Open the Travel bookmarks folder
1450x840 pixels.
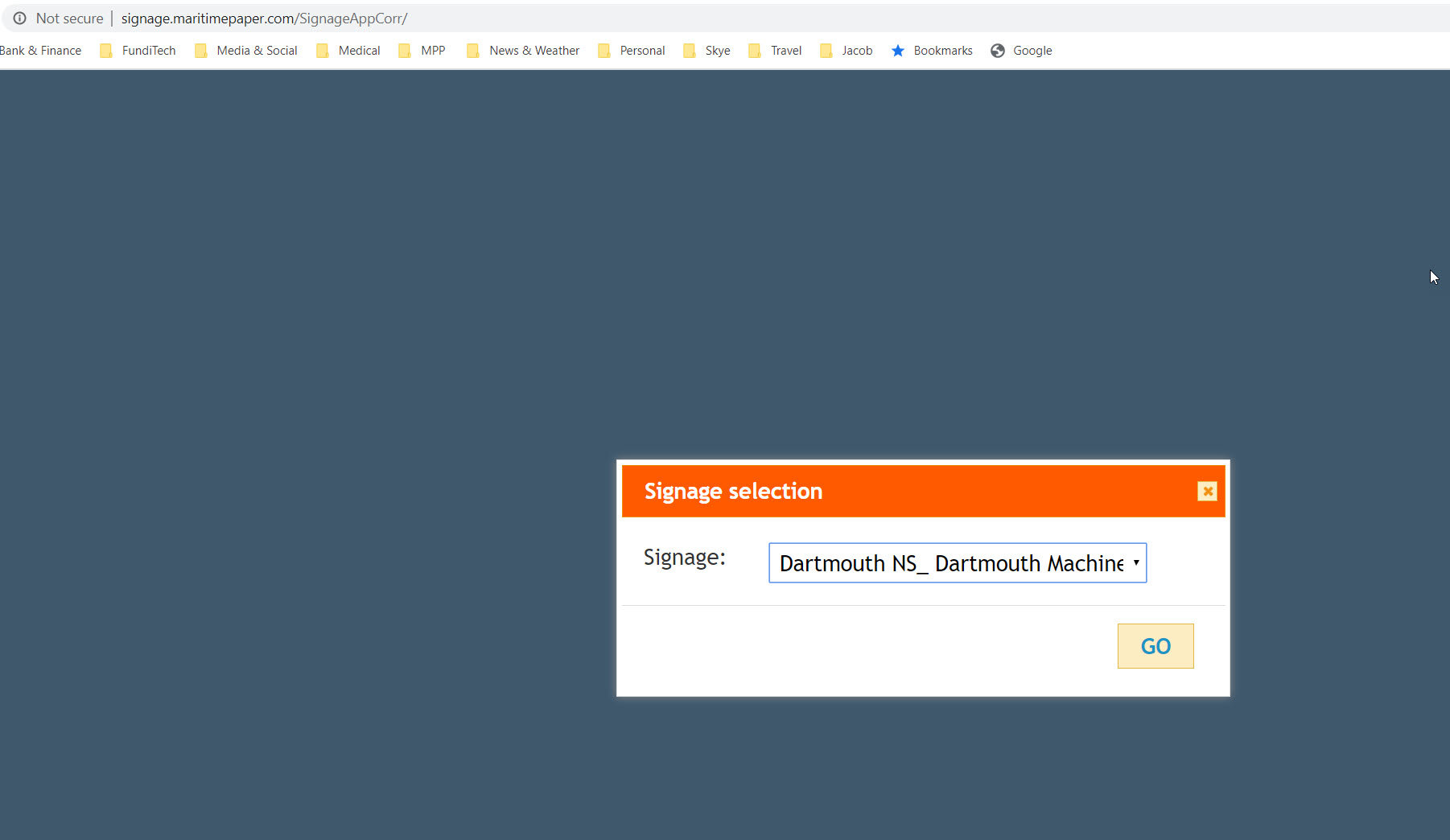point(775,51)
